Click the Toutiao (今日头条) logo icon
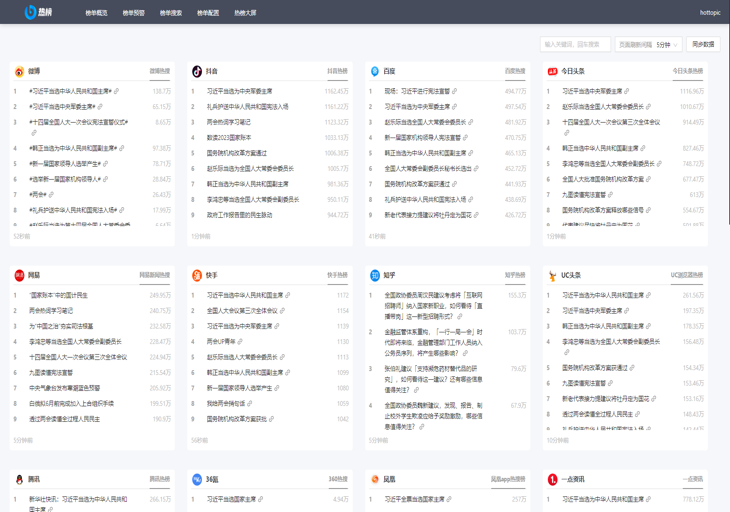 [x=553, y=71]
